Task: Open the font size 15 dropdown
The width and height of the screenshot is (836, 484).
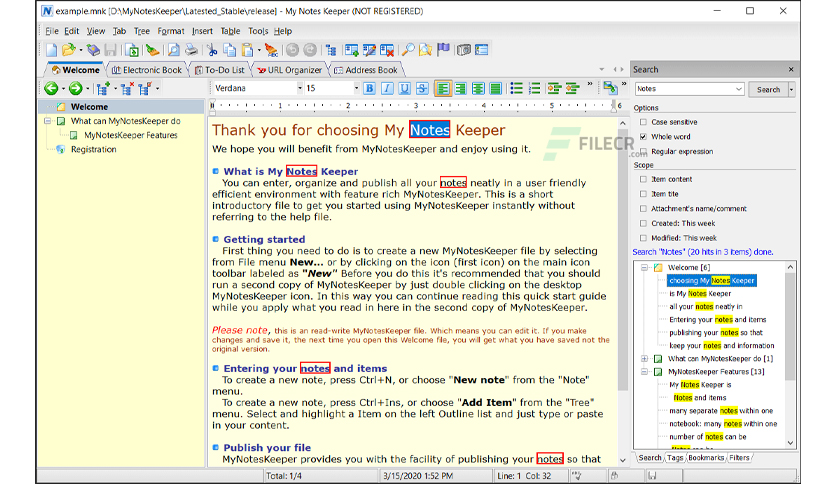Action: click(x=356, y=88)
